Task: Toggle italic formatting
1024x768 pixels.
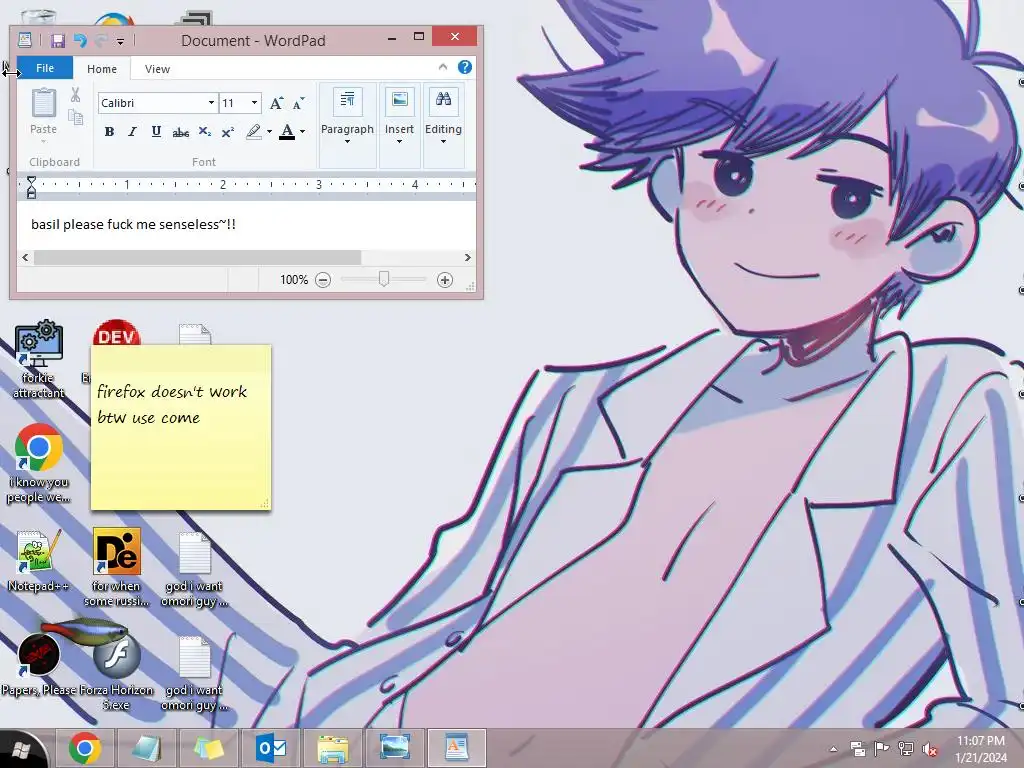Action: point(133,132)
